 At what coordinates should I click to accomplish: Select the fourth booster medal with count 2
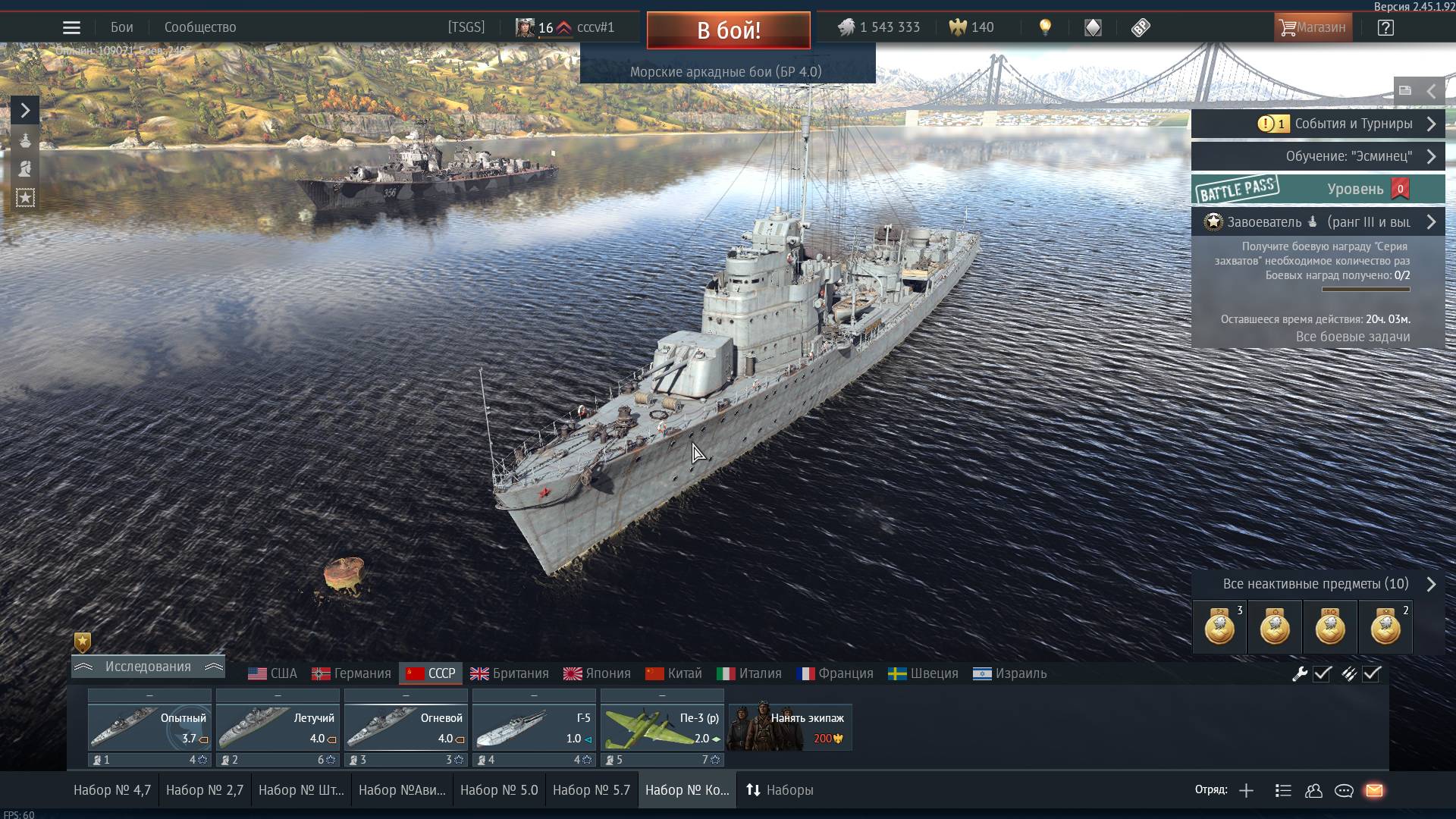[1385, 627]
